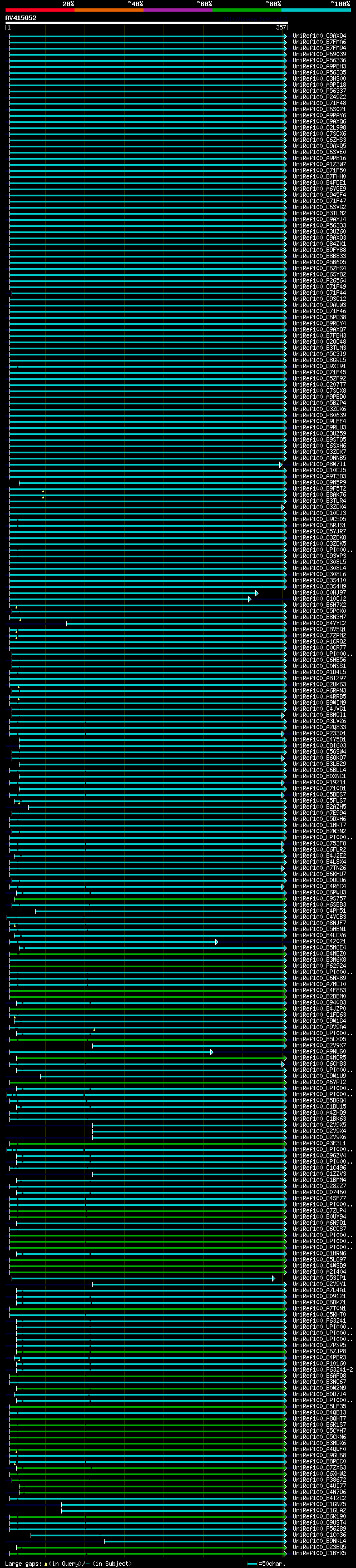Screen dimensions: 356x1568
Task: Click the 'Large gaps:' legend text
Action: [x=23, y=1563]
